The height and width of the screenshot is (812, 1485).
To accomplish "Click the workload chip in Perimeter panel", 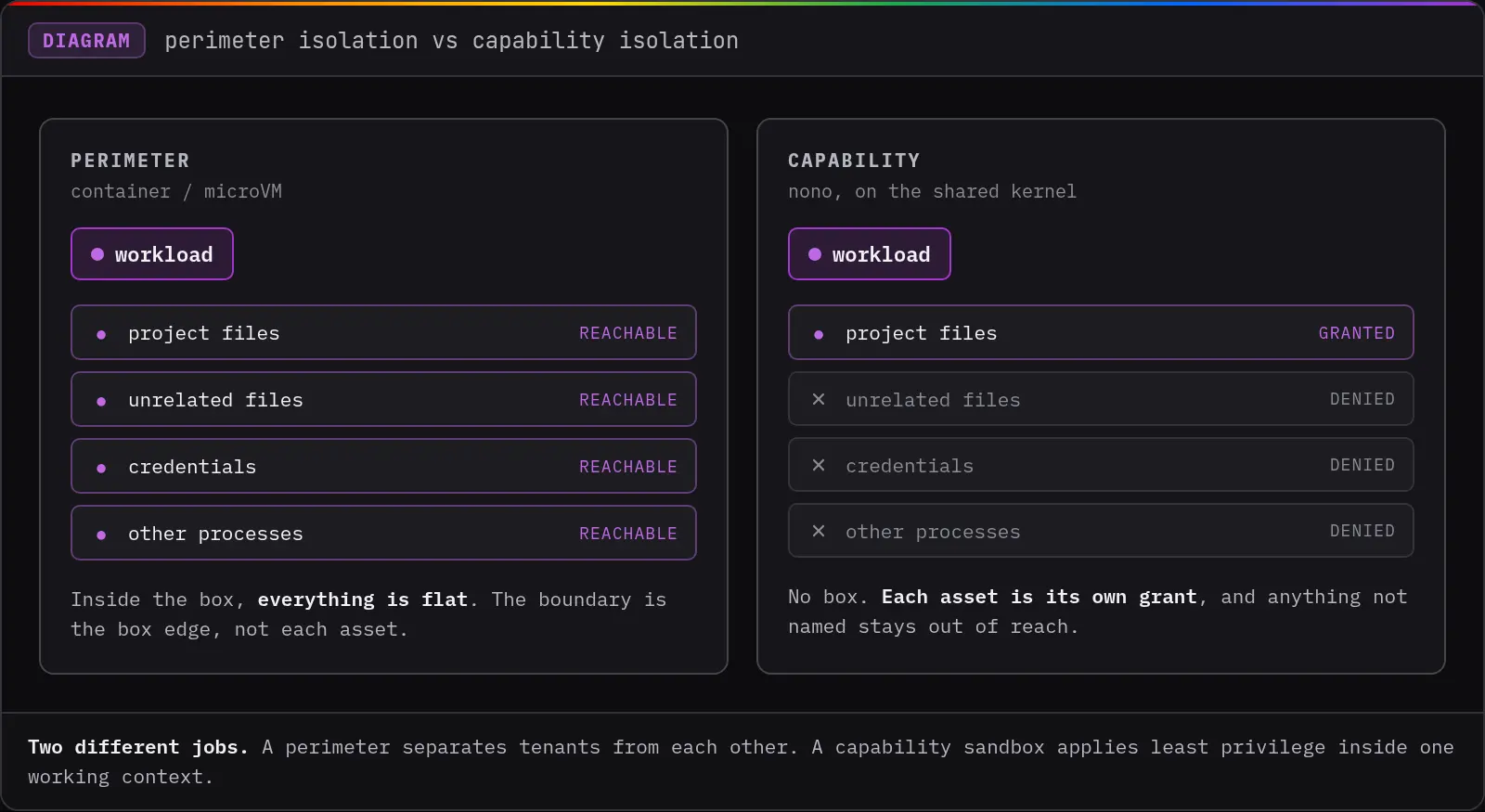I will [152, 254].
